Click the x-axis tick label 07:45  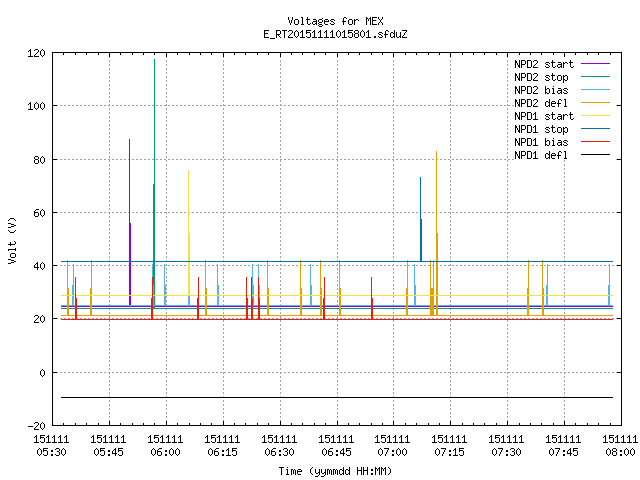coord(563,452)
